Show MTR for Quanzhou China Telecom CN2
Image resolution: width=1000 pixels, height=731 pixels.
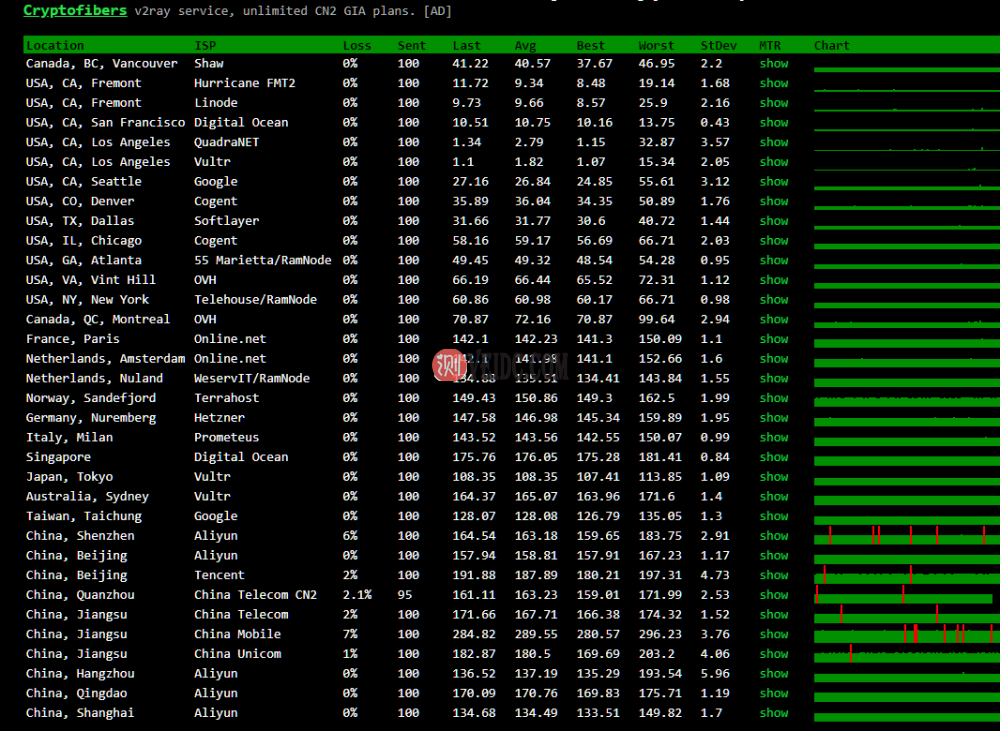tap(773, 595)
